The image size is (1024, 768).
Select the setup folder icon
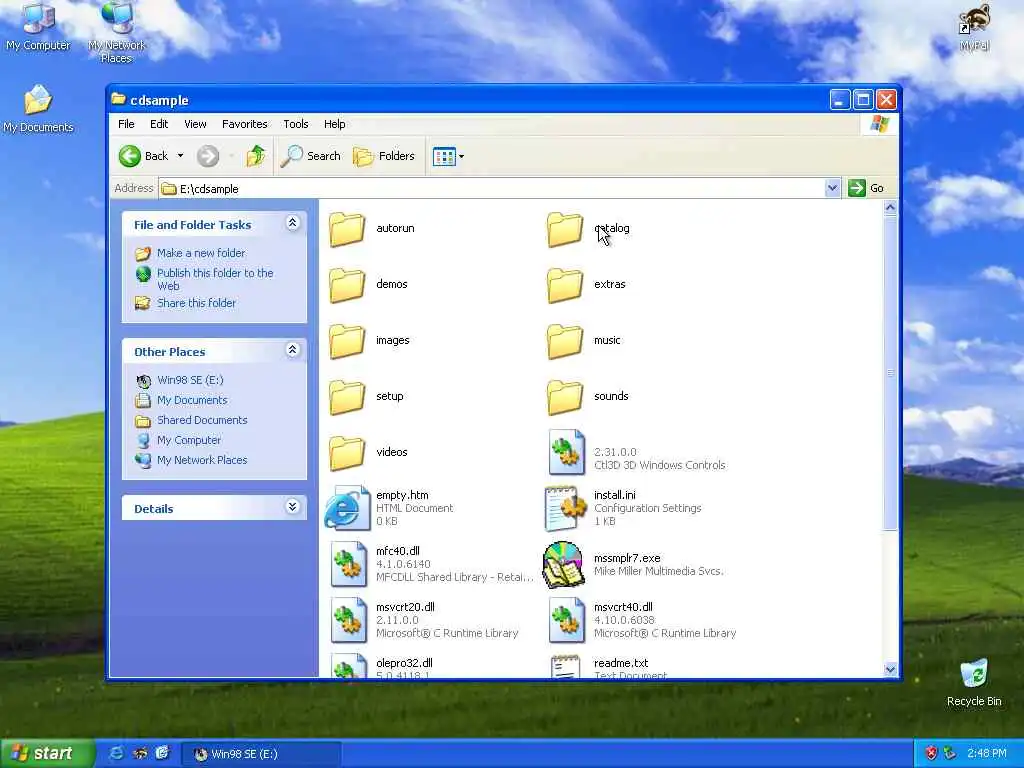point(347,396)
